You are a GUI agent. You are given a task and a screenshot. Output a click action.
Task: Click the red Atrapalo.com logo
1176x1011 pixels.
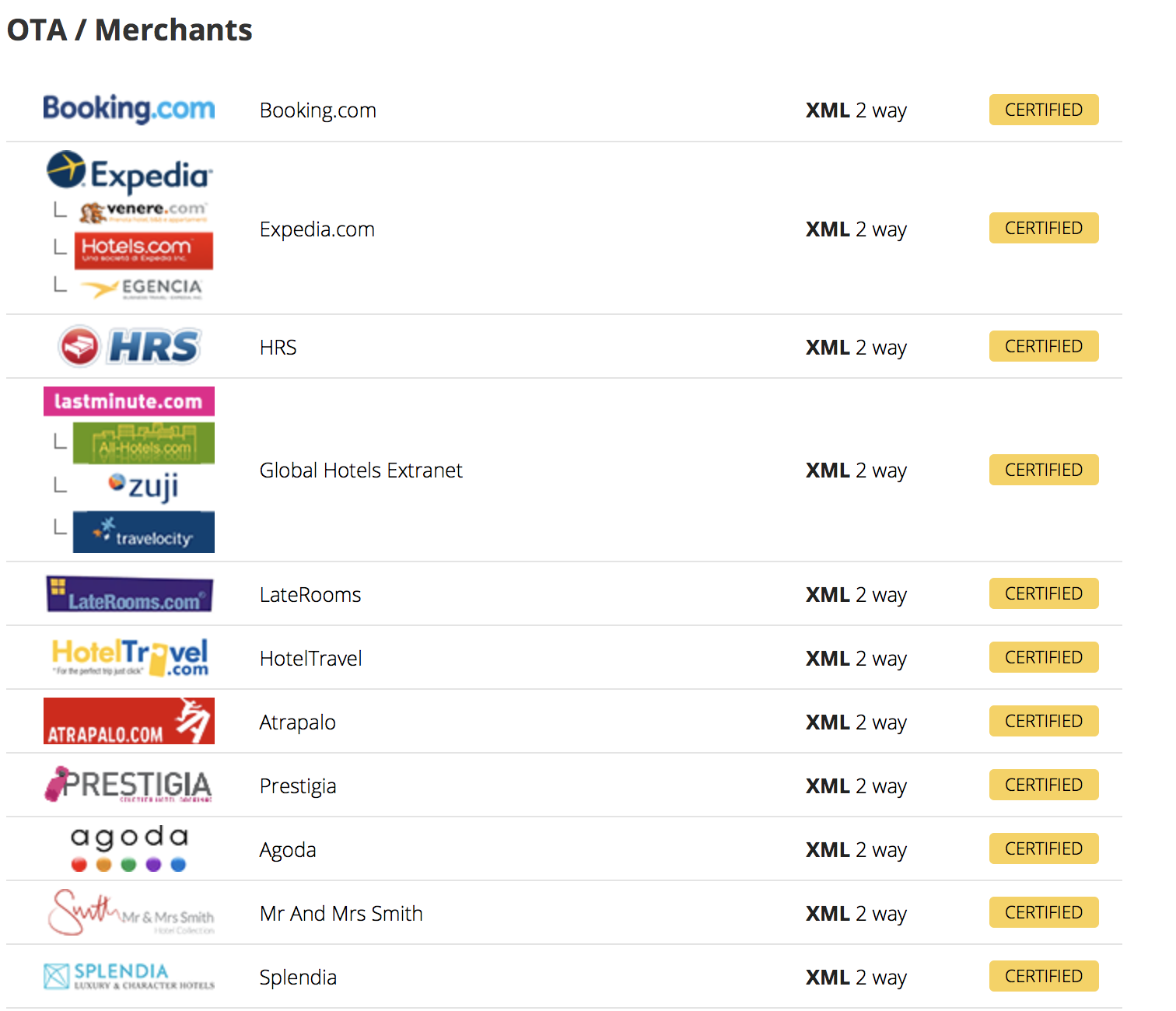click(x=129, y=722)
